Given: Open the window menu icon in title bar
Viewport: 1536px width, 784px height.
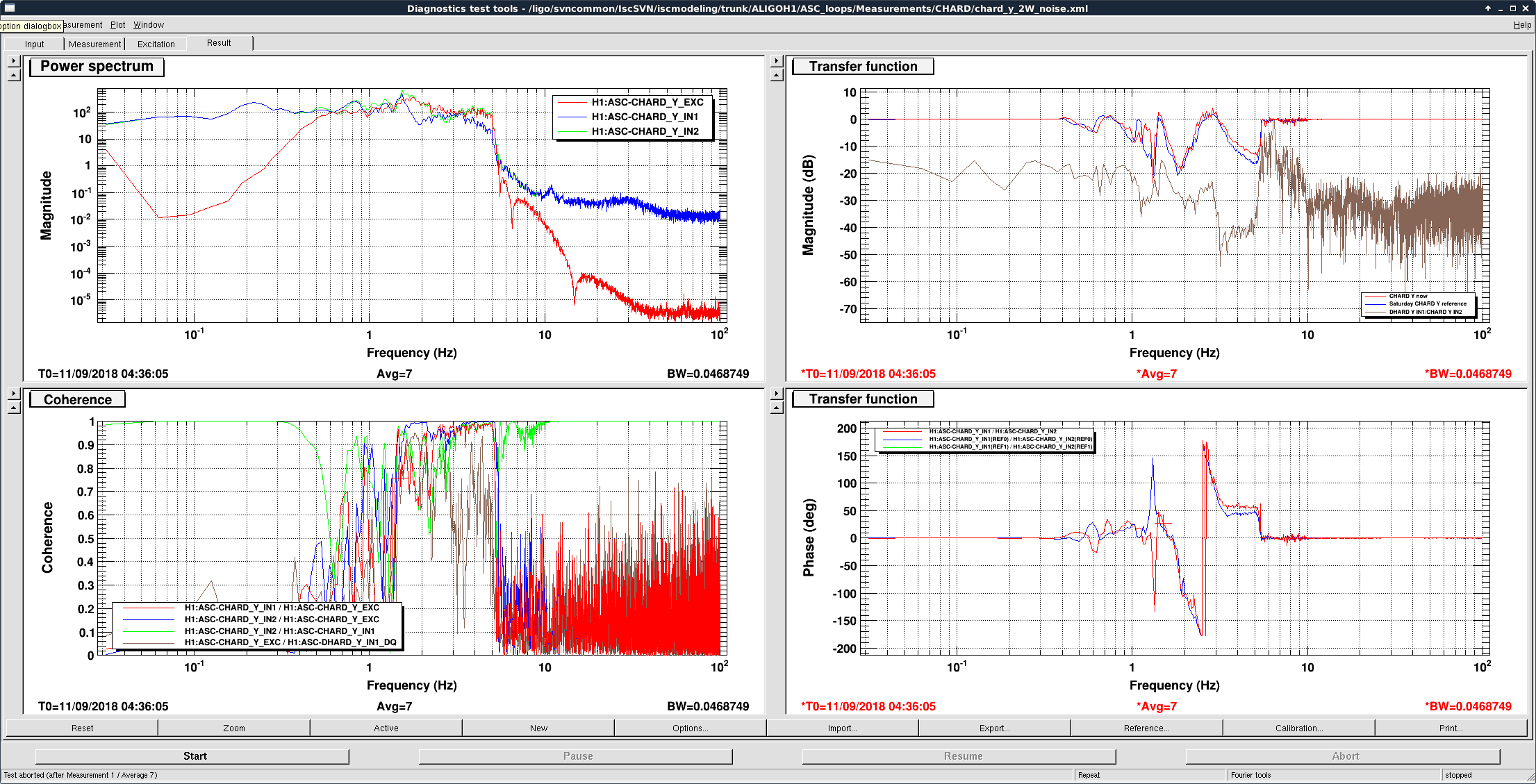Looking at the screenshot, I should click(x=9, y=8).
